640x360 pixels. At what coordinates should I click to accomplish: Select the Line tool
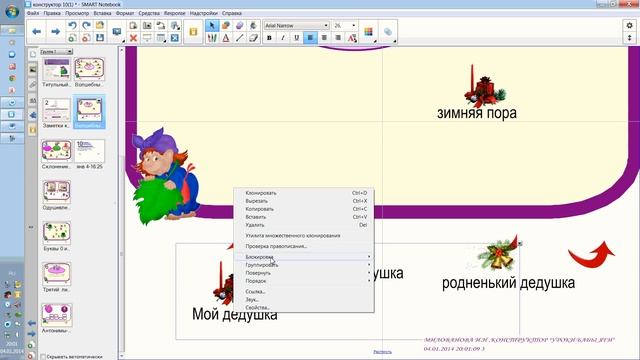point(240,38)
